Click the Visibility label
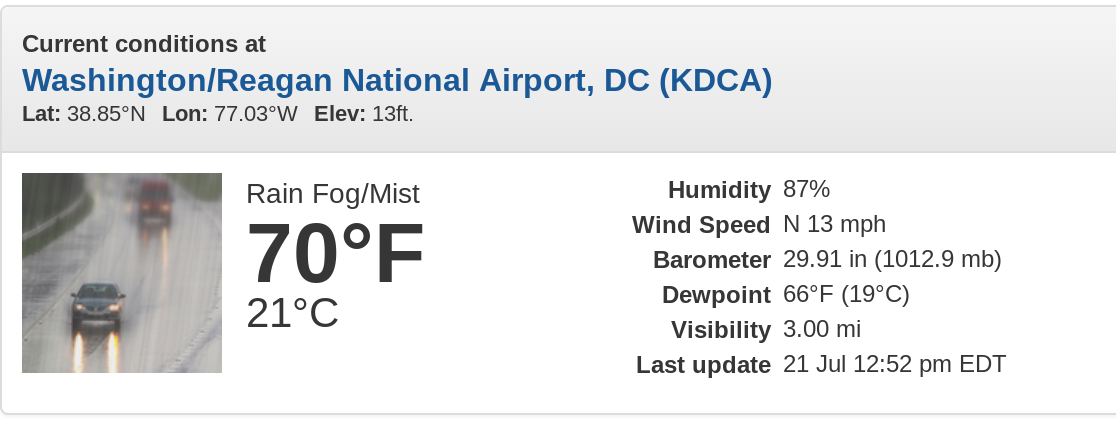Viewport: 1116px width, 424px height. pyautogui.click(x=721, y=329)
